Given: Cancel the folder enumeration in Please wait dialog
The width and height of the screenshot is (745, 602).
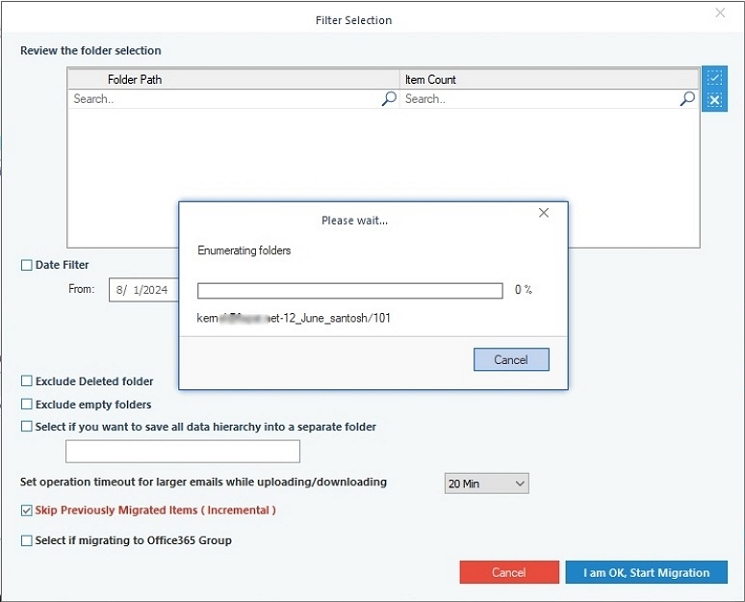Looking at the screenshot, I should [511, 360].
